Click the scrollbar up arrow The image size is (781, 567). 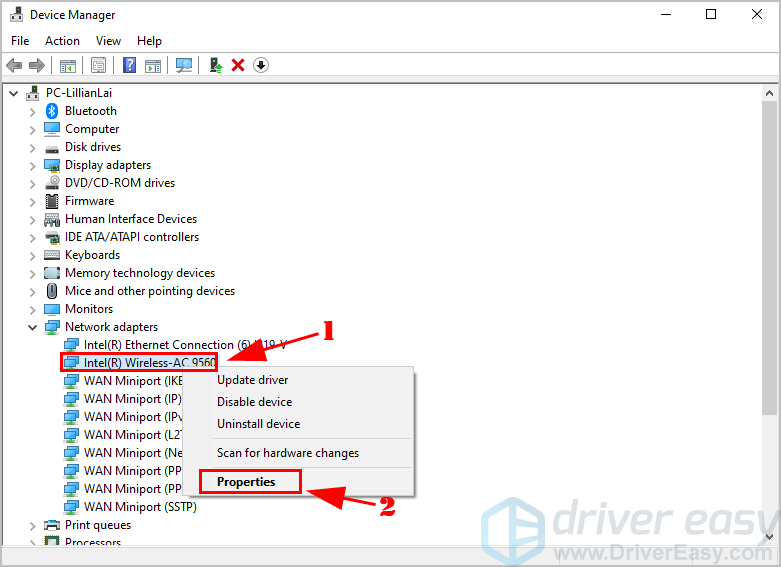tap(769, 93)
